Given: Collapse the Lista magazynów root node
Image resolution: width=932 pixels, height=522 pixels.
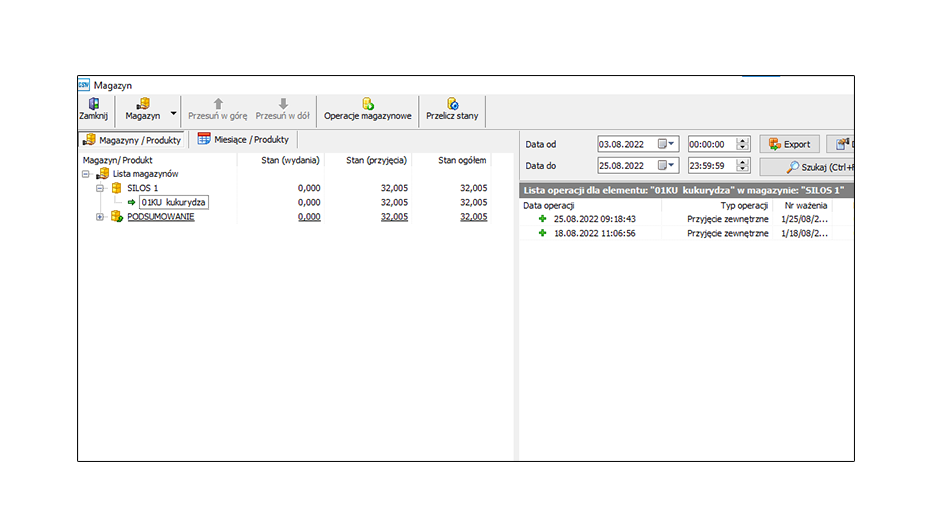Looking at the screenshot, I should tap(87, 174).
